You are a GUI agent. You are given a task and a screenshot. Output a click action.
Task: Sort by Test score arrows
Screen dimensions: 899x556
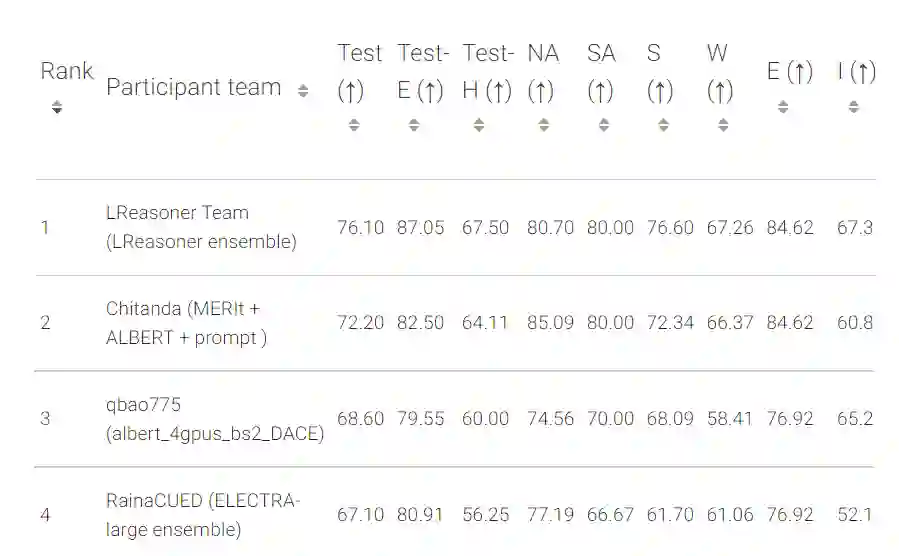tap(353, 125)
